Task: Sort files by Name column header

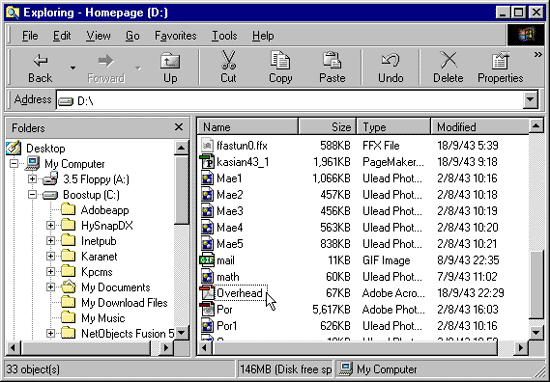Action: pos(248,127)
